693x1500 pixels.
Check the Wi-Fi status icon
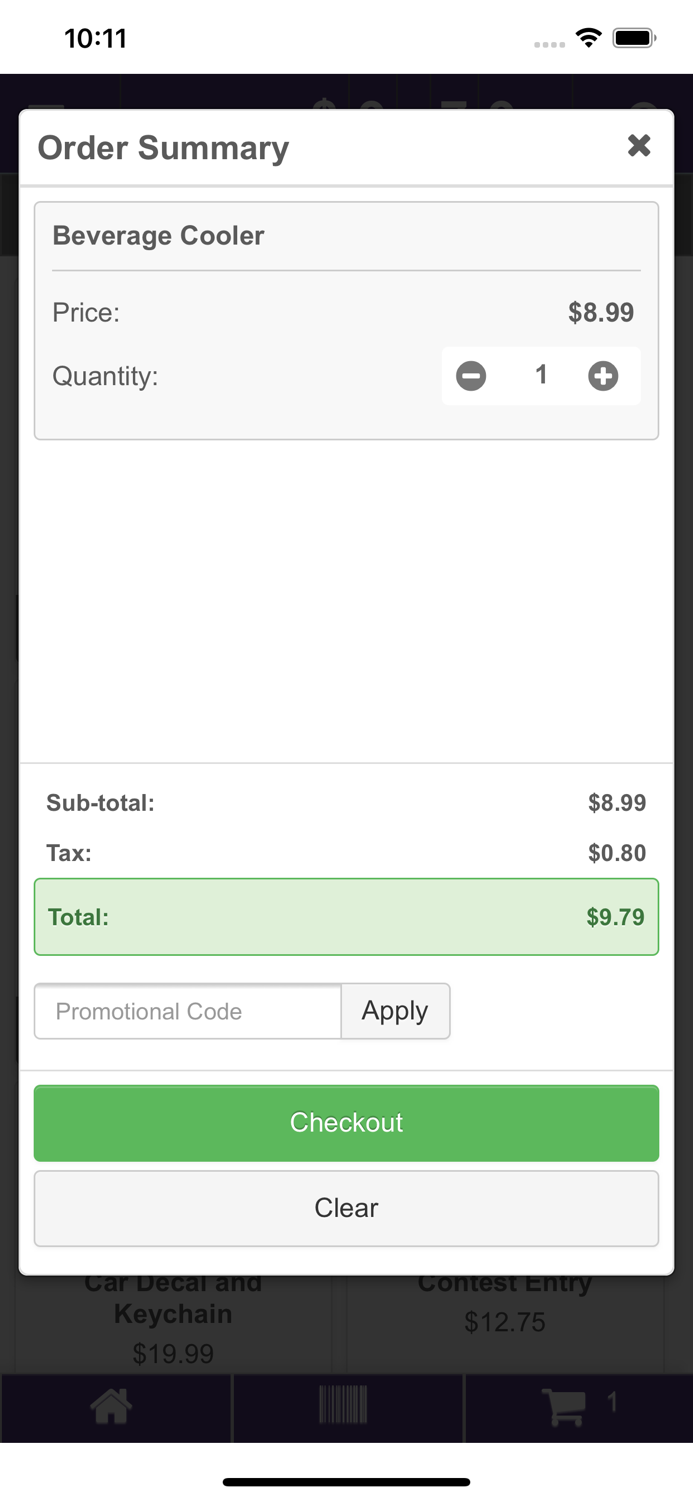point(588,36)
